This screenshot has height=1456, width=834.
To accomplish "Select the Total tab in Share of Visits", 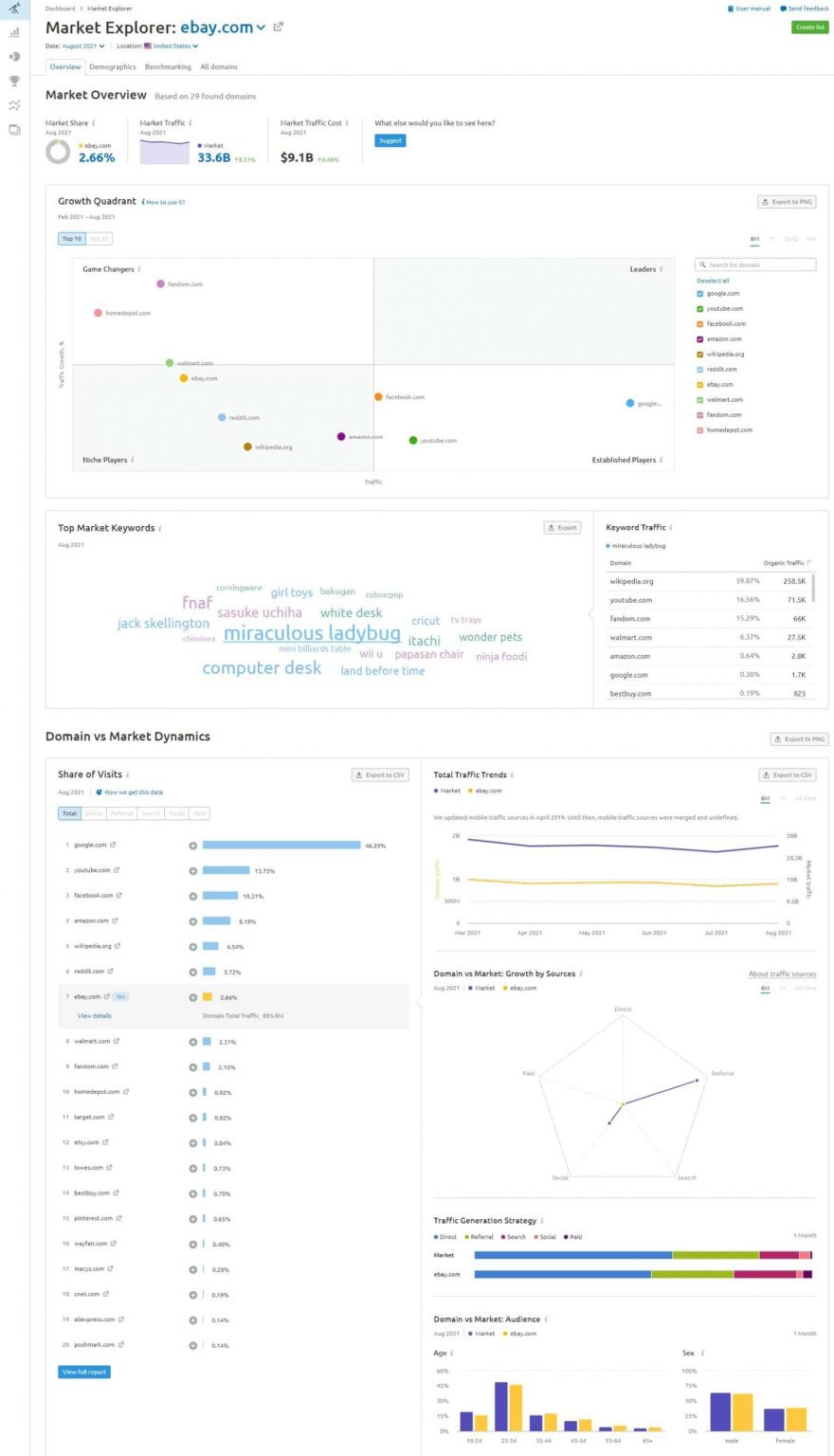I will [x=70, y=813].
